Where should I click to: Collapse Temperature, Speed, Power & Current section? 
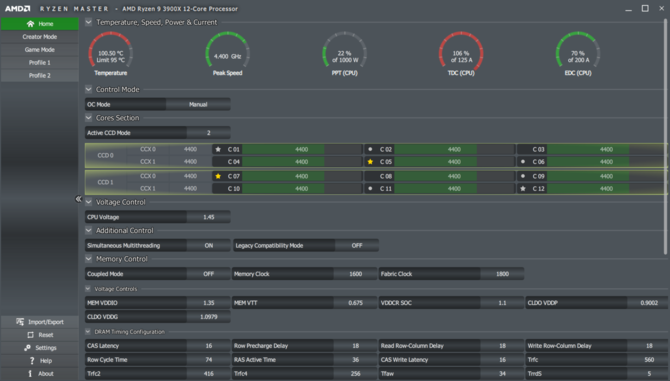88,22
